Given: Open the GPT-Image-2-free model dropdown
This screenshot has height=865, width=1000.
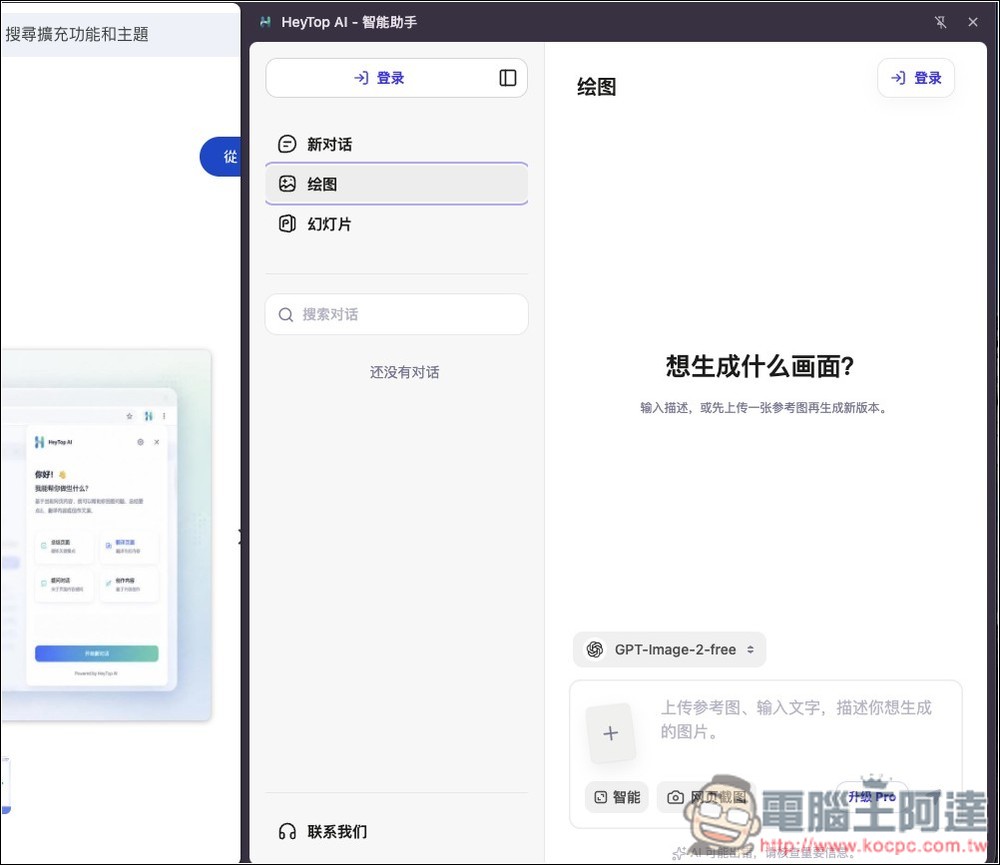Looking at the screenshot, I should pos(670,649).
